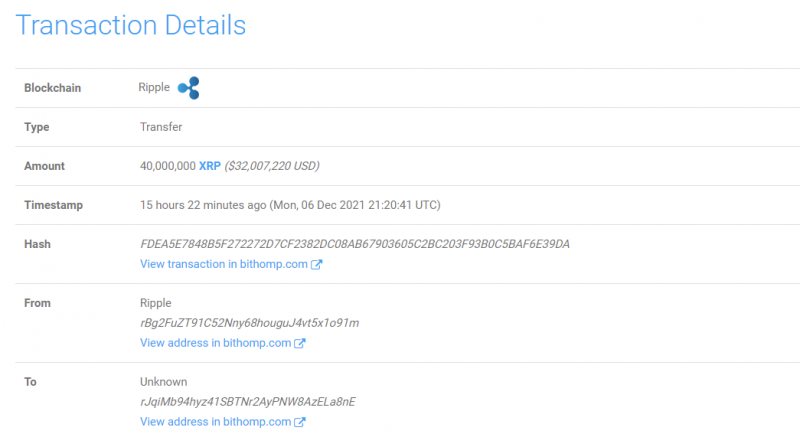This screenshot has width=800, height=447.
Task: Click the Unknown recipient label
Action: pyautogui.click(x=163, y=382)
